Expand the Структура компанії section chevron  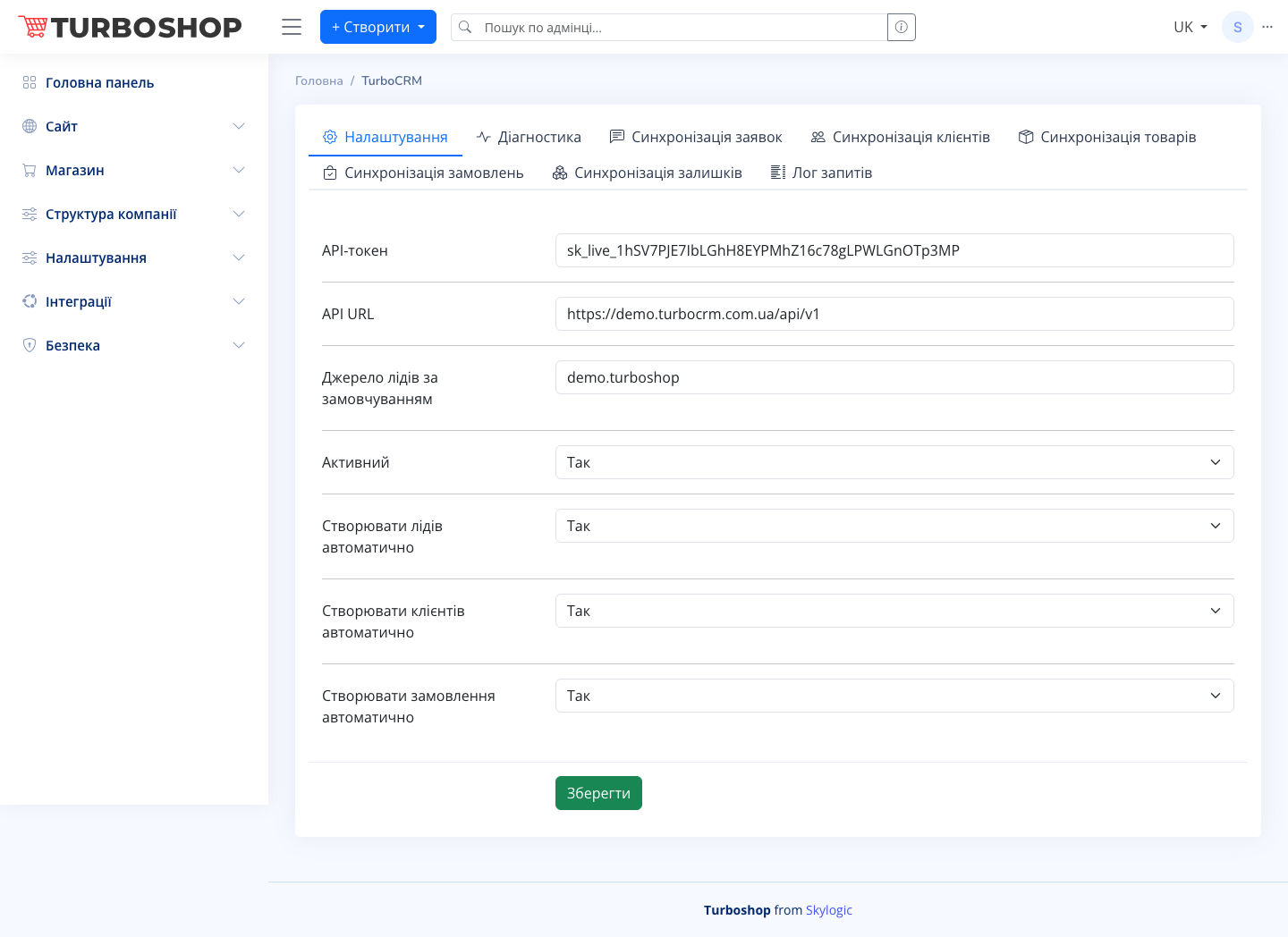[239, 214]
